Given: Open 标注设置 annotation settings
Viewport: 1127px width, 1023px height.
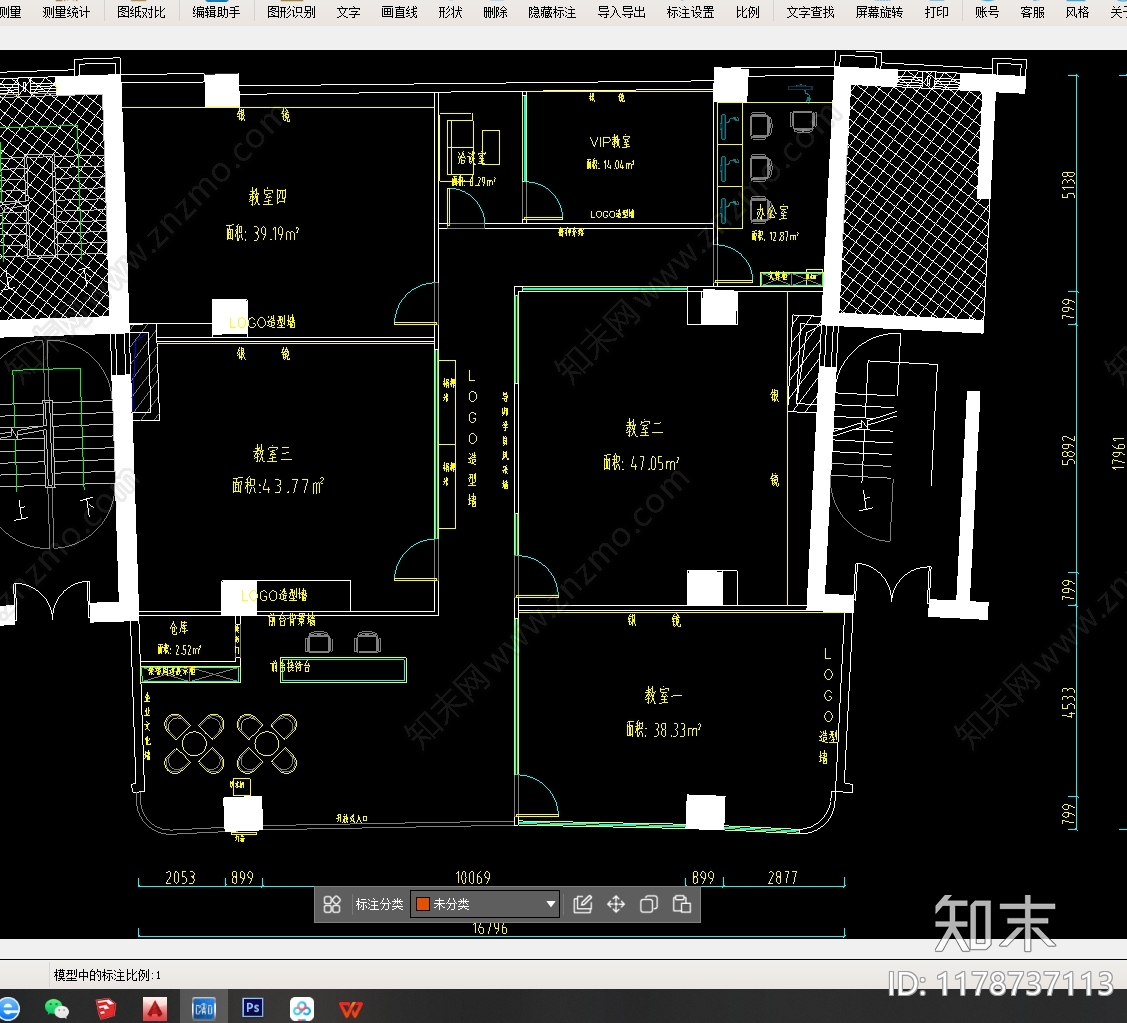Looking at the screenshot, I should coord(690,12).
